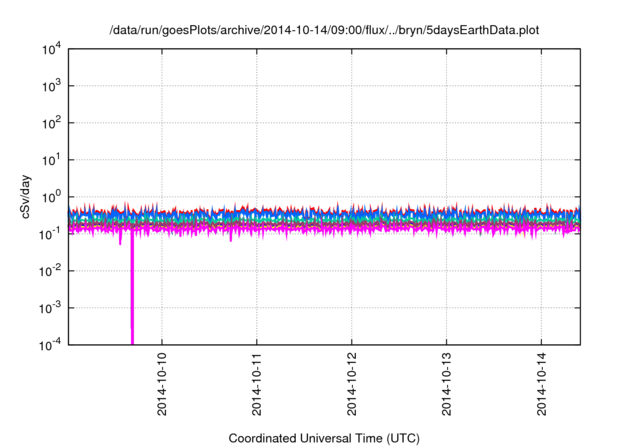Click the Coordinated Universal Time axis label
640x448 pixels.
pos(324,438)
